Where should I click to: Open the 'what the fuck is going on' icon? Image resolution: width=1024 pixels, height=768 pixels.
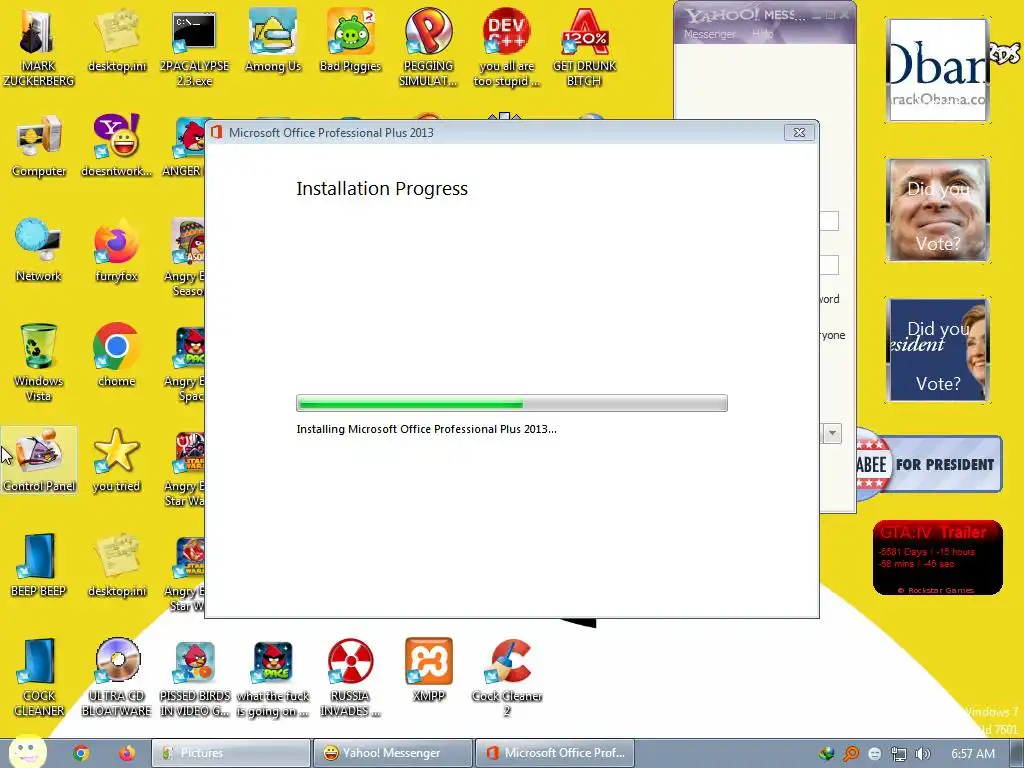click(272, 678)
